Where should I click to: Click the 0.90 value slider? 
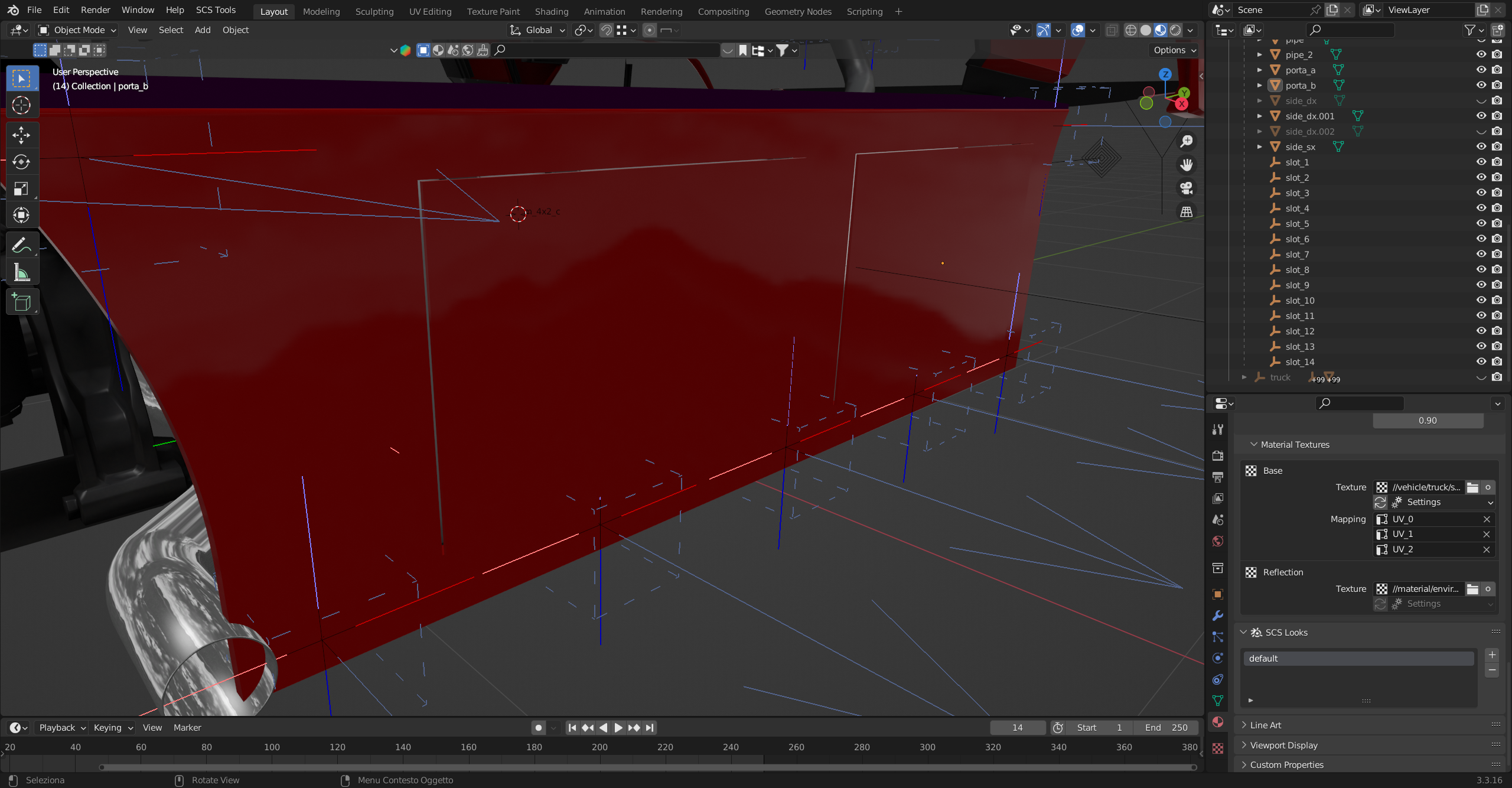coord(1427,421)
